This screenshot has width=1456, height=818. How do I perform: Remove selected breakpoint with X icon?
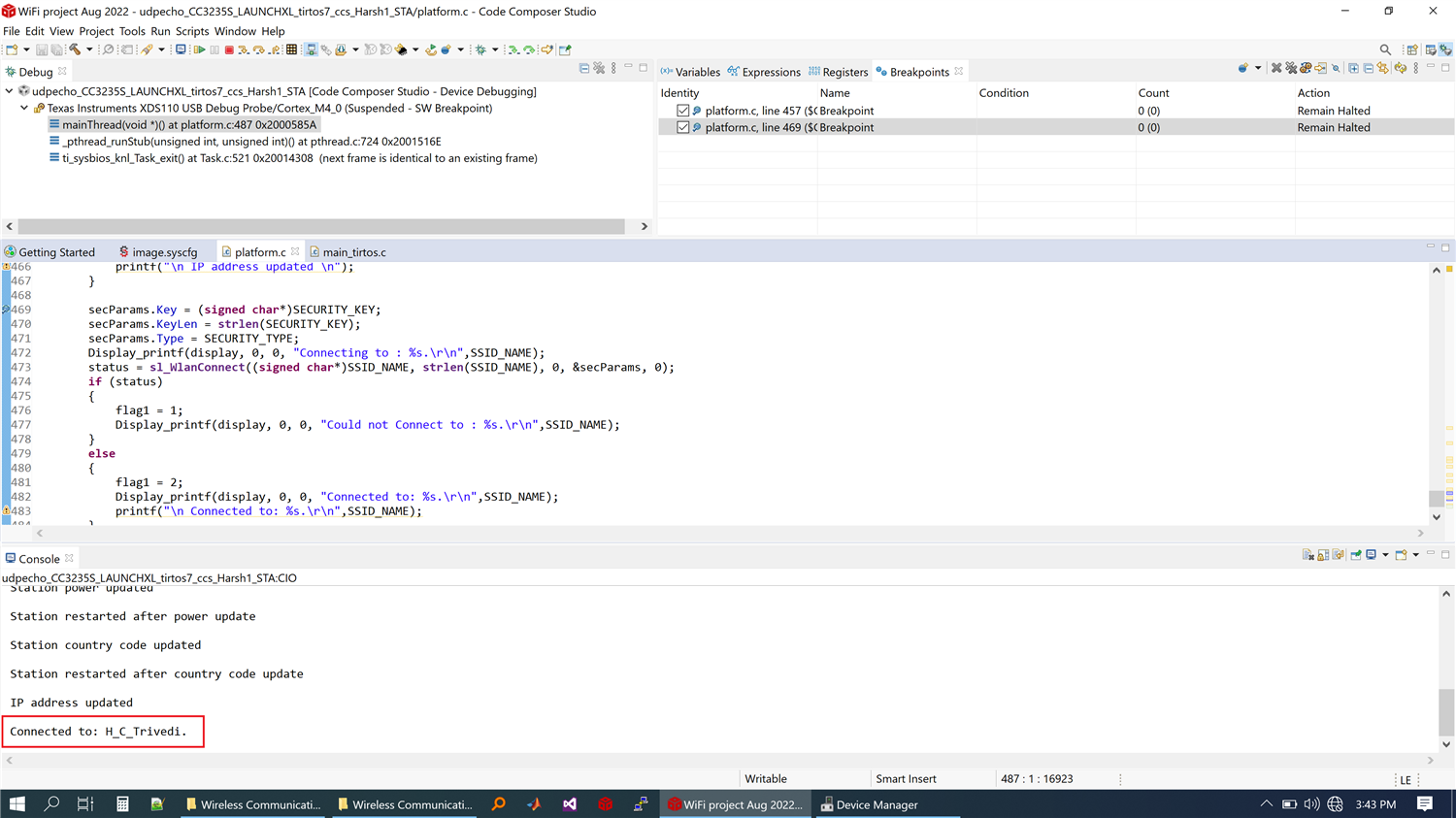click(x=1275, y=68)
